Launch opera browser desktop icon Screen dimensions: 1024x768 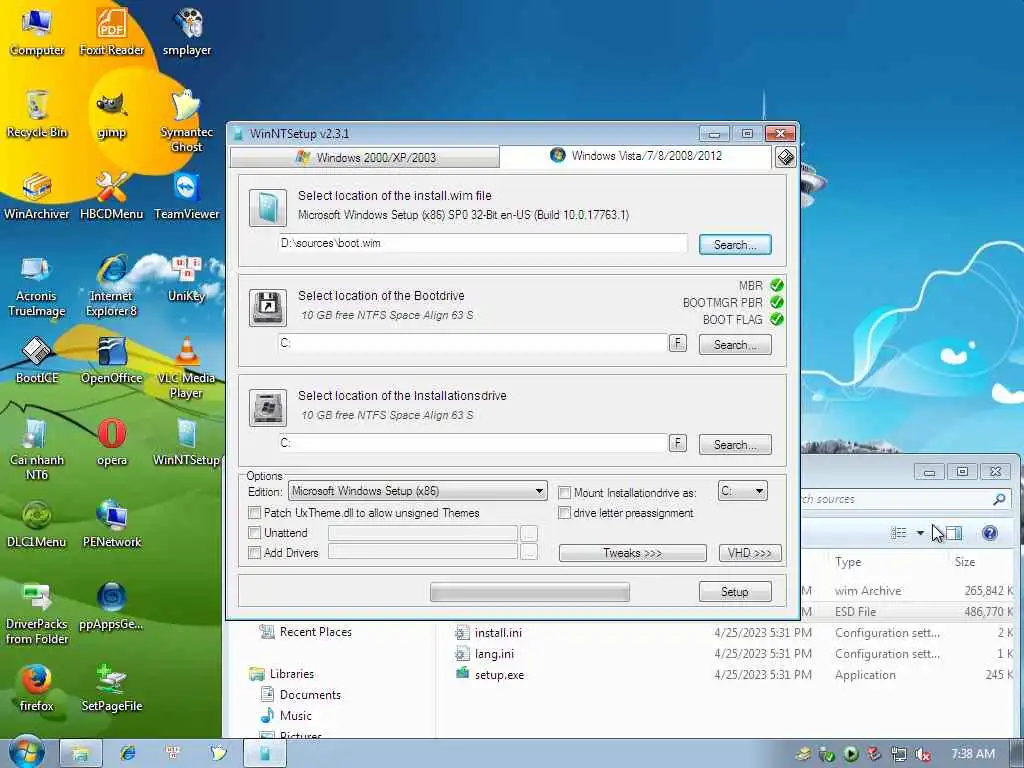click(x=112, y=442)
